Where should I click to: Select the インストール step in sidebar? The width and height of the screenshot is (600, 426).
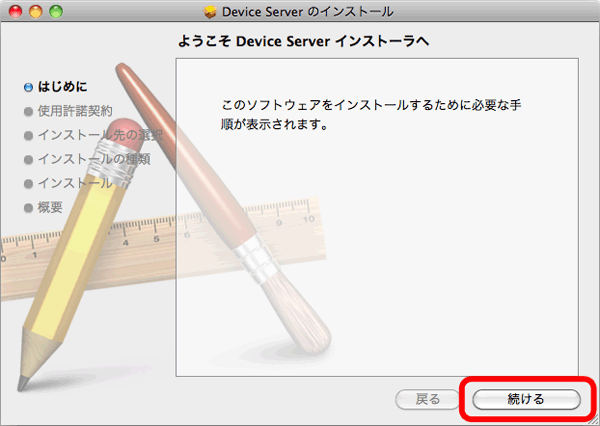click(75, 183)
